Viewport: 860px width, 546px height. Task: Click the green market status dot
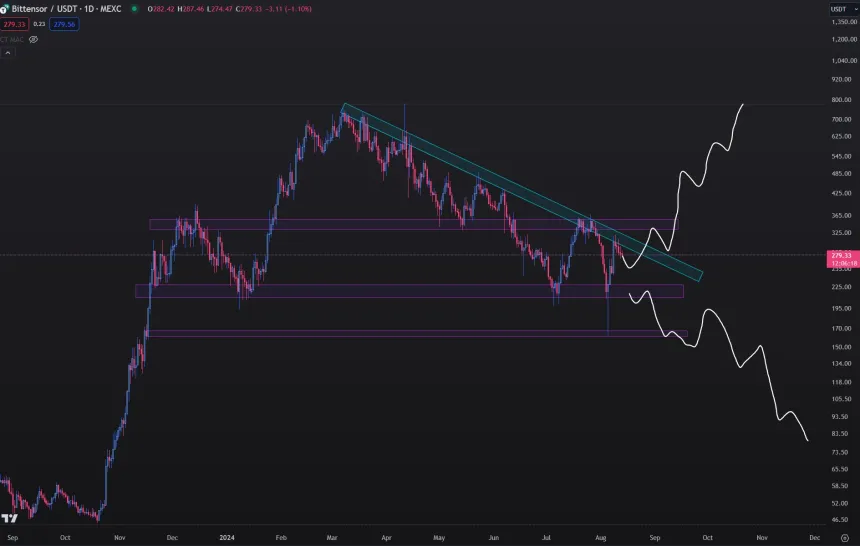(x=134, y=9)
